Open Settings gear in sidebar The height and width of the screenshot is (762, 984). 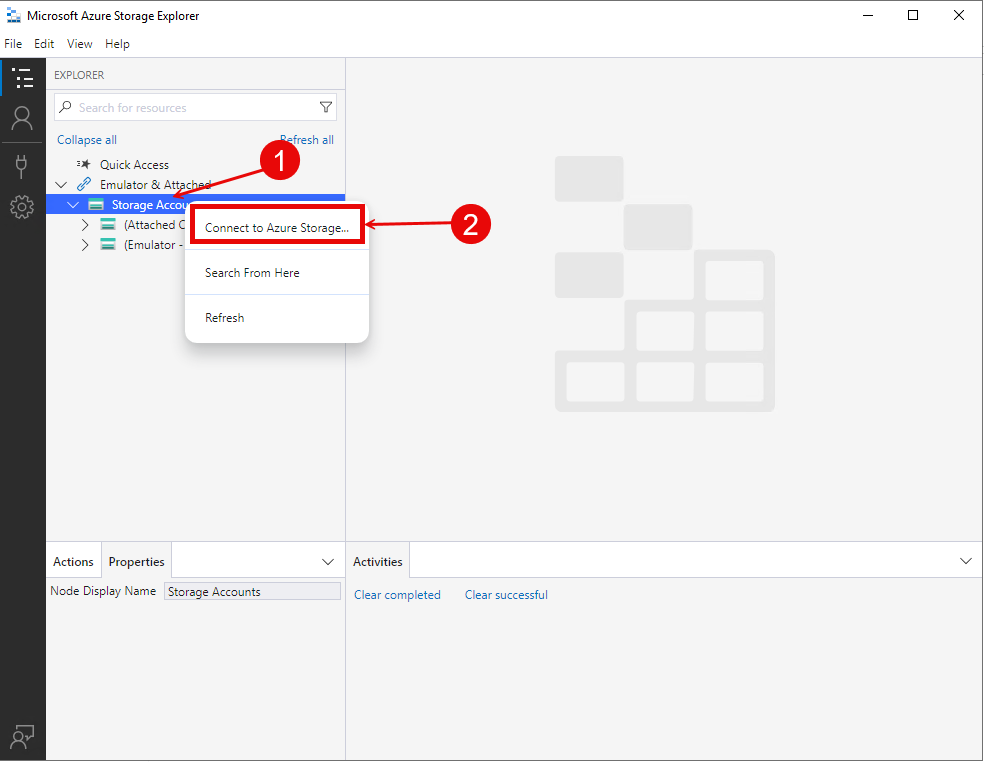click(x=22, y=207)
